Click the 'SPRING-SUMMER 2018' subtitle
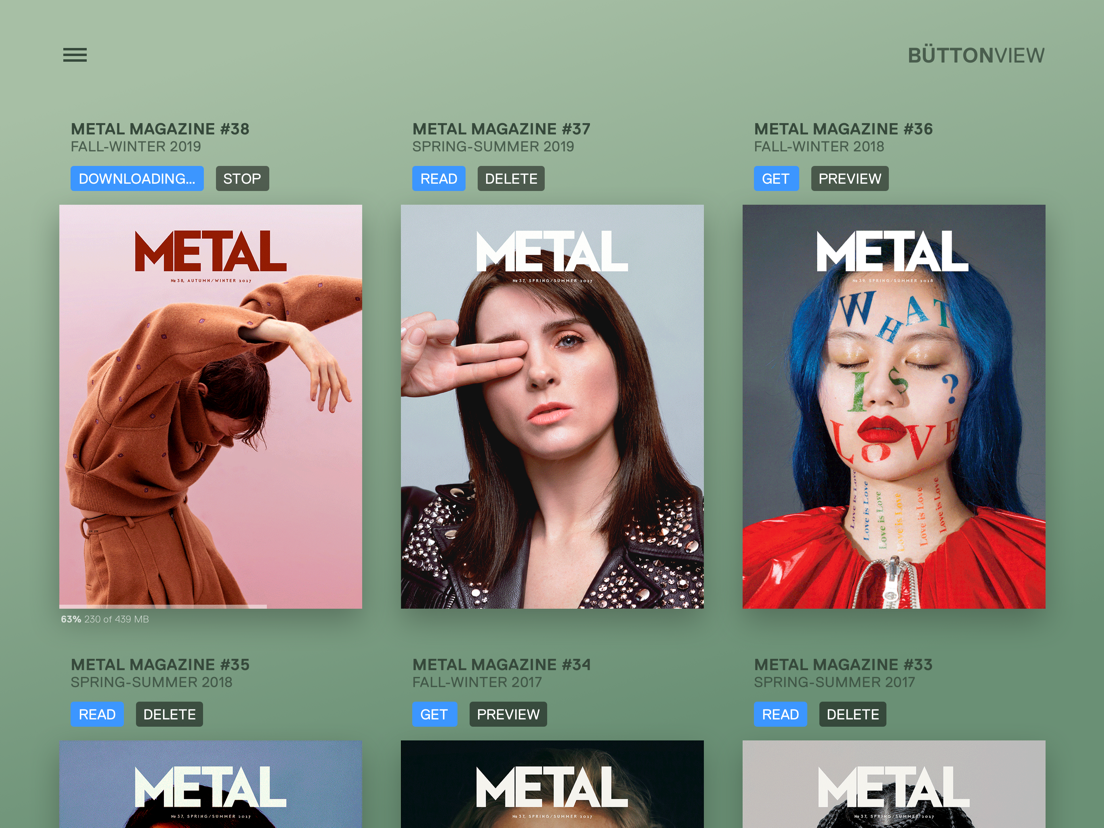The width and height of the screenshot is (1104, 828). click(x=151, y=682)
